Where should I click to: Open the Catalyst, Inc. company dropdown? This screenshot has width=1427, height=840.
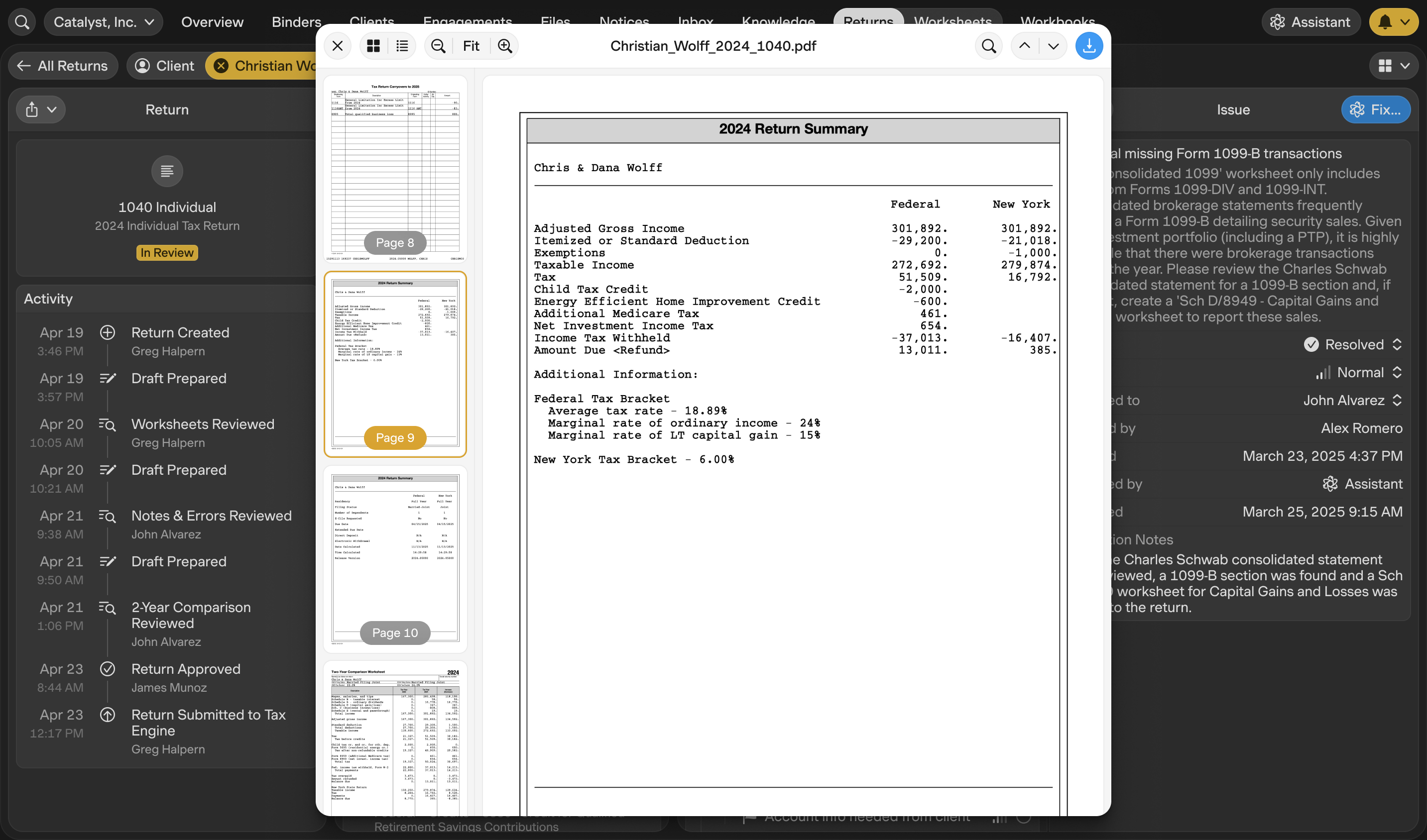[104, 22]
